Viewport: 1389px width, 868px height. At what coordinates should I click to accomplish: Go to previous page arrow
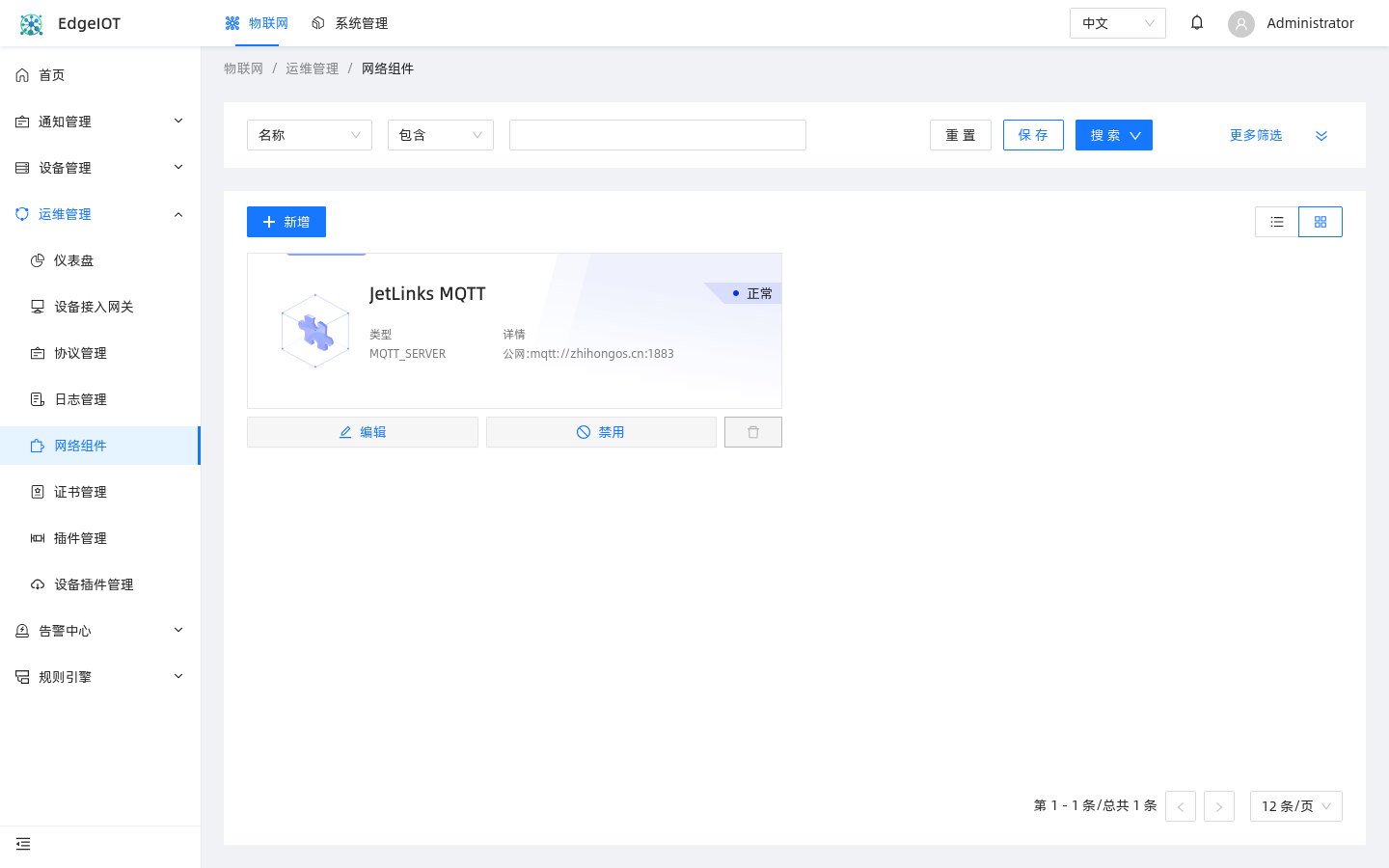pyautogui.click(x=1181, y=806)
